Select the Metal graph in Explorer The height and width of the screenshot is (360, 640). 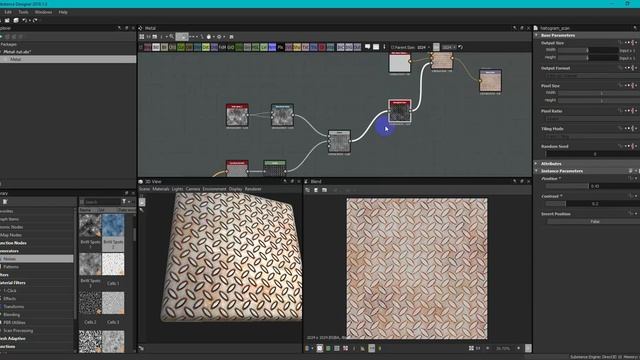coord(68,59)
